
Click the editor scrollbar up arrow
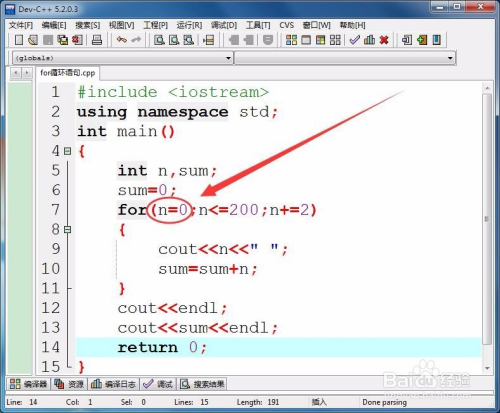(x=487, y=88)
